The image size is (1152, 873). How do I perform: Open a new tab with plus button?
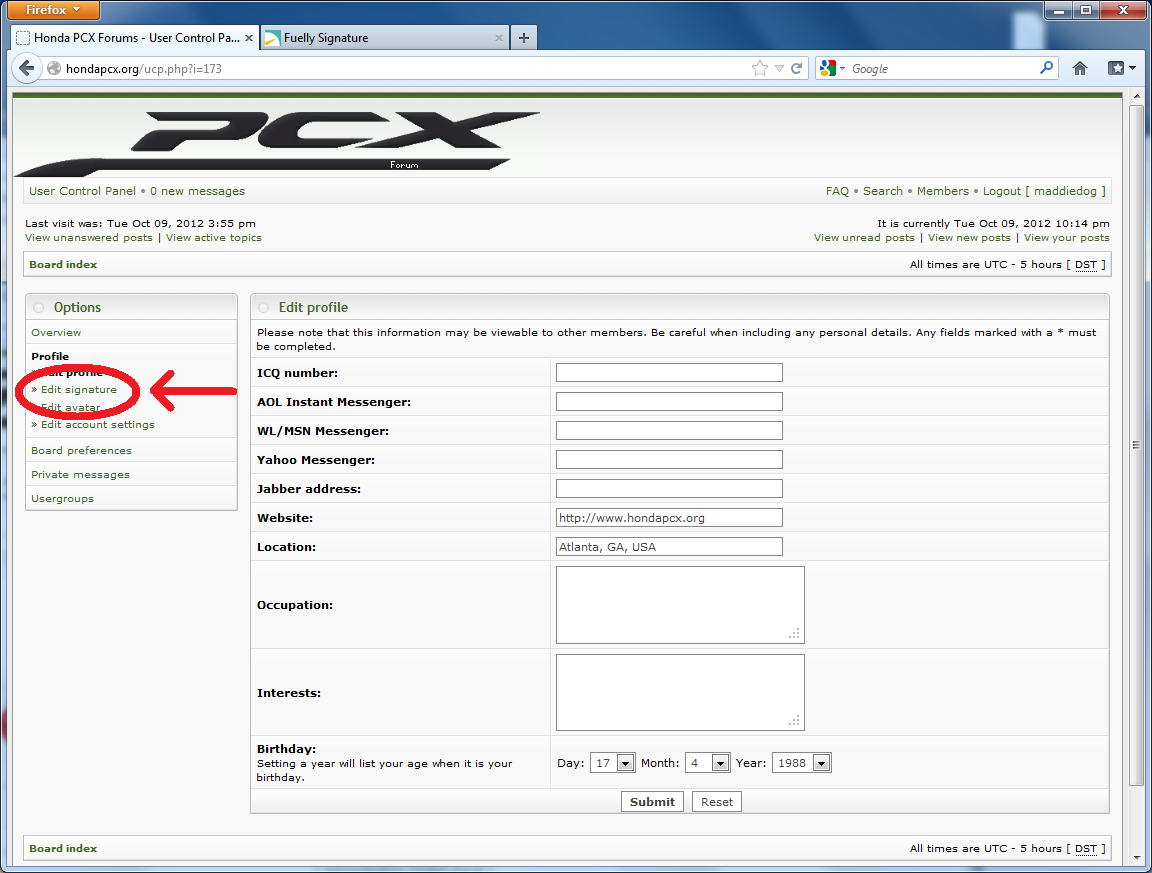[x=524, y=38]
